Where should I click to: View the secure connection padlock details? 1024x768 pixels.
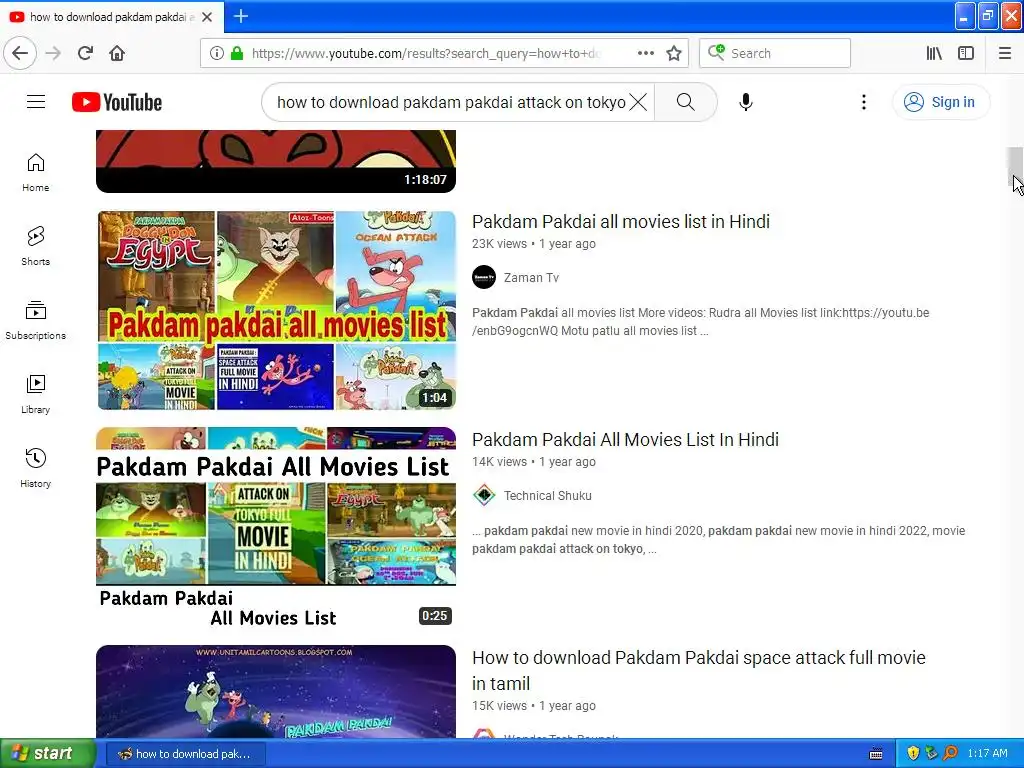click(x=237, y=53)
